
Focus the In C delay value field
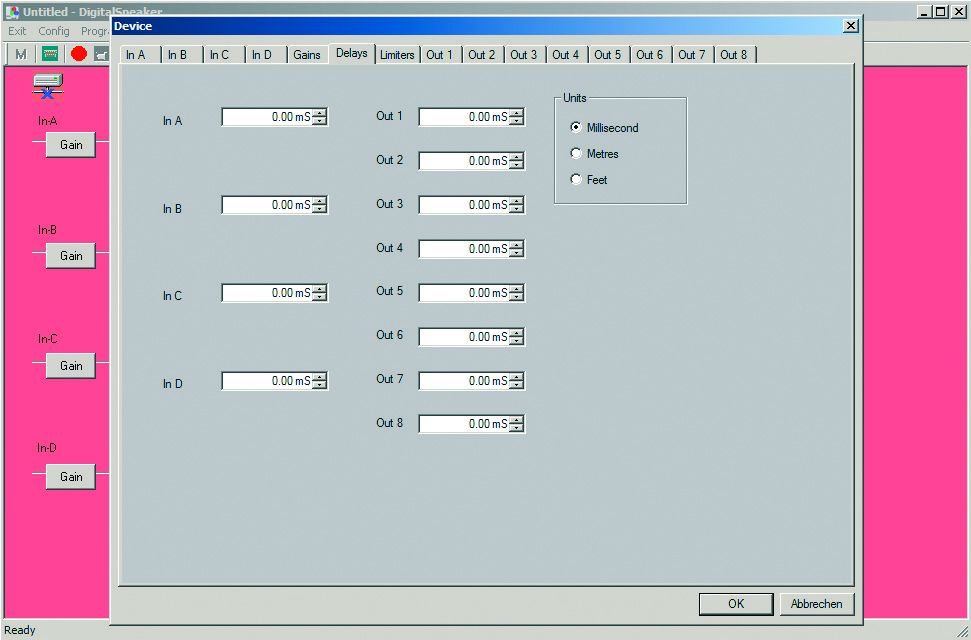coord(267,292)
